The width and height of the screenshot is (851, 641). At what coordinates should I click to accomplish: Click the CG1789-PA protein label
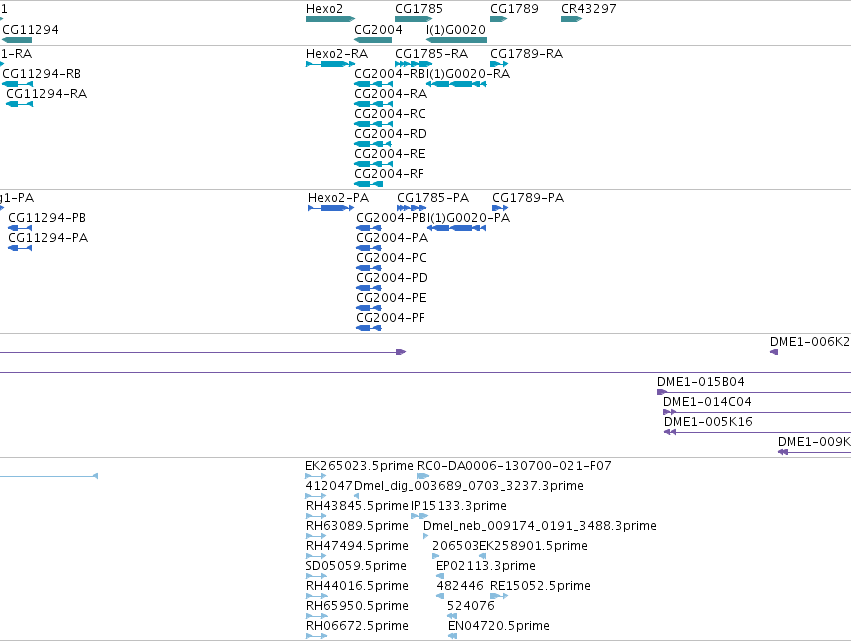click(528, 198)
